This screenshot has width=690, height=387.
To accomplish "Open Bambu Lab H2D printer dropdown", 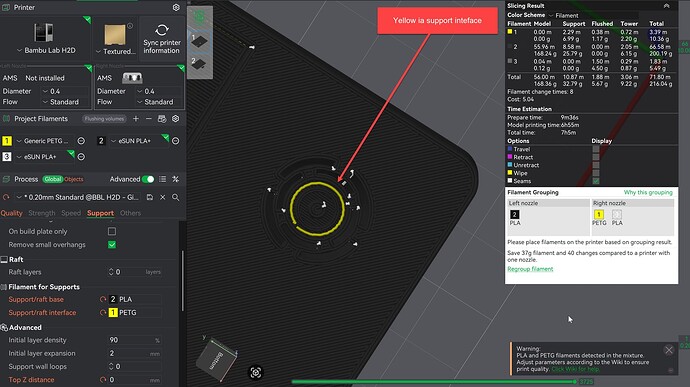I will 46,51.
